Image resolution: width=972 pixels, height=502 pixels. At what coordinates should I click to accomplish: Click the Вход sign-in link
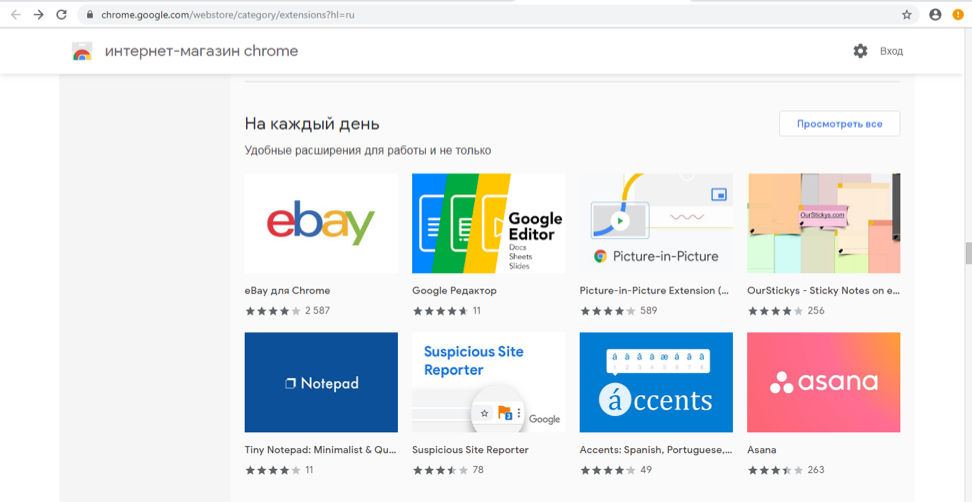[891, 51]
